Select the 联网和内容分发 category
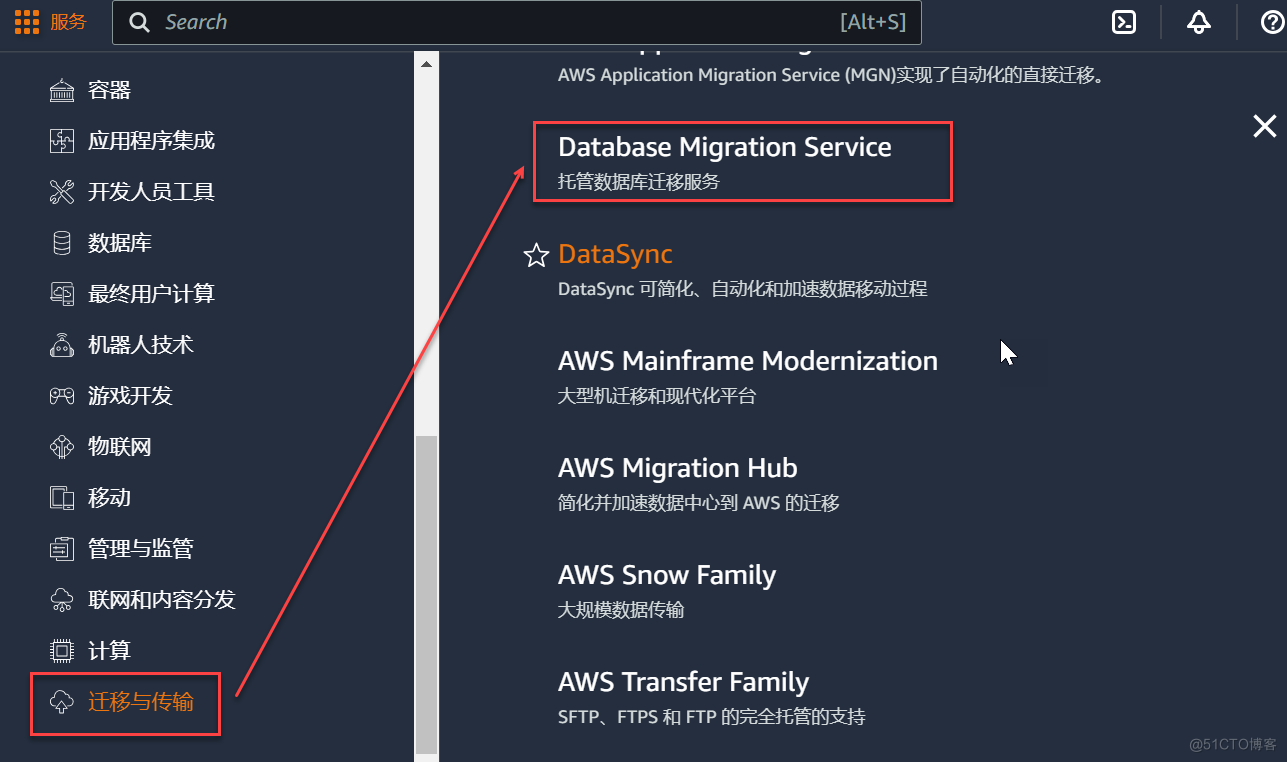 (162, 600)
